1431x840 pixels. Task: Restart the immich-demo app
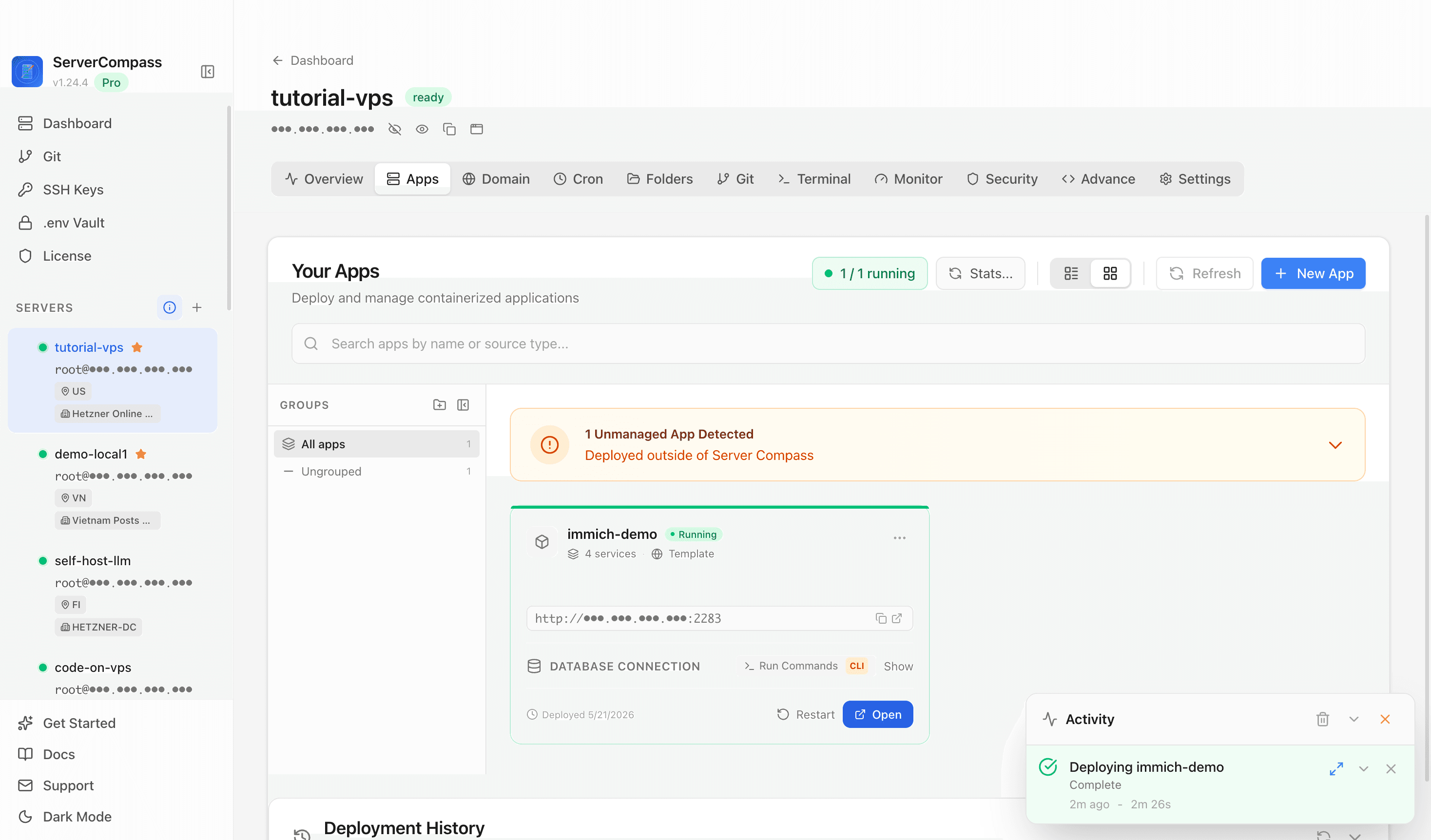[x=806, y=715]
